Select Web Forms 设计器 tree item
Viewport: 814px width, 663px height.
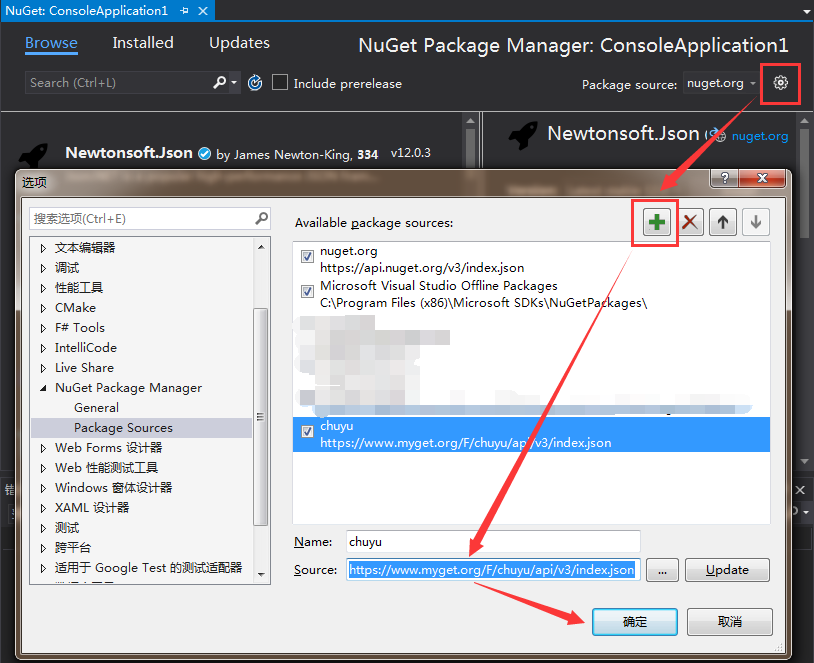[x=108, y=448]
